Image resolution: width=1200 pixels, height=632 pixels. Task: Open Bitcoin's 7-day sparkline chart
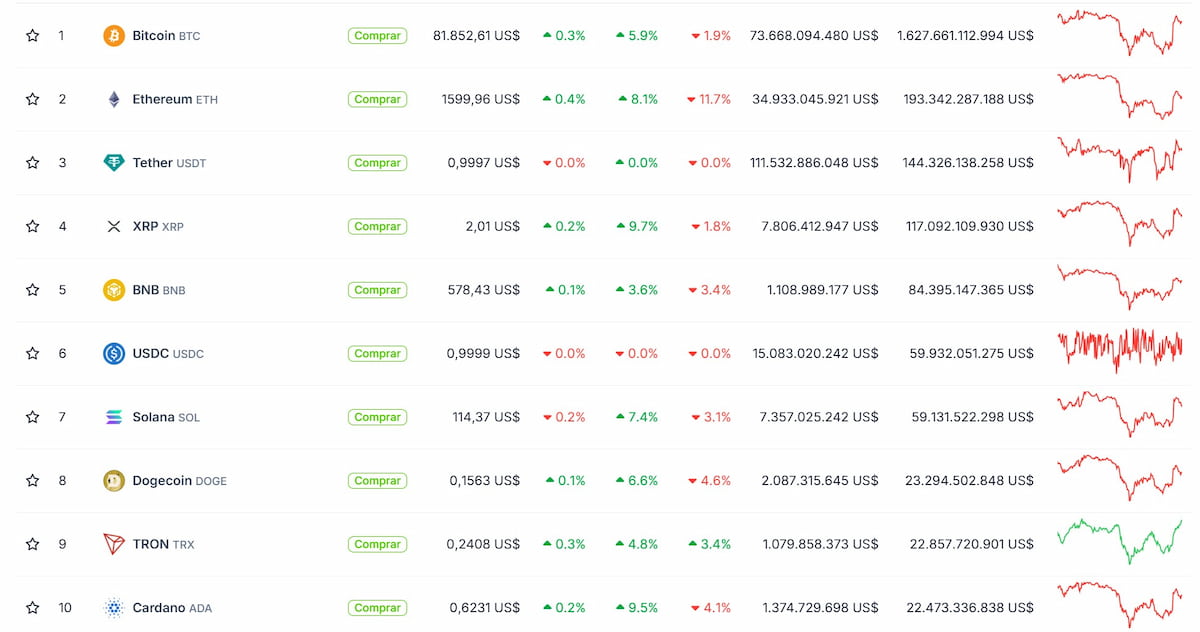[1120, 32]
